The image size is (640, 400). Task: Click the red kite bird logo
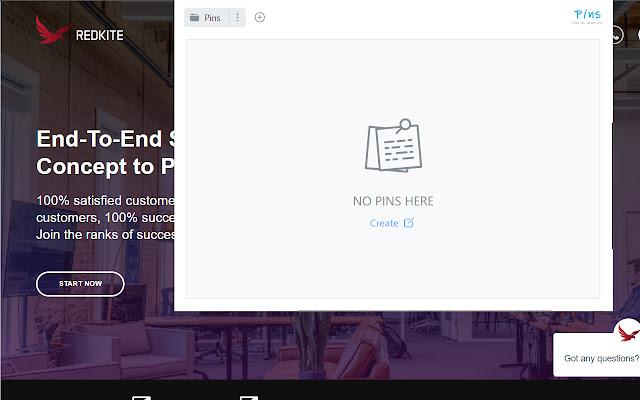[53, 30]
